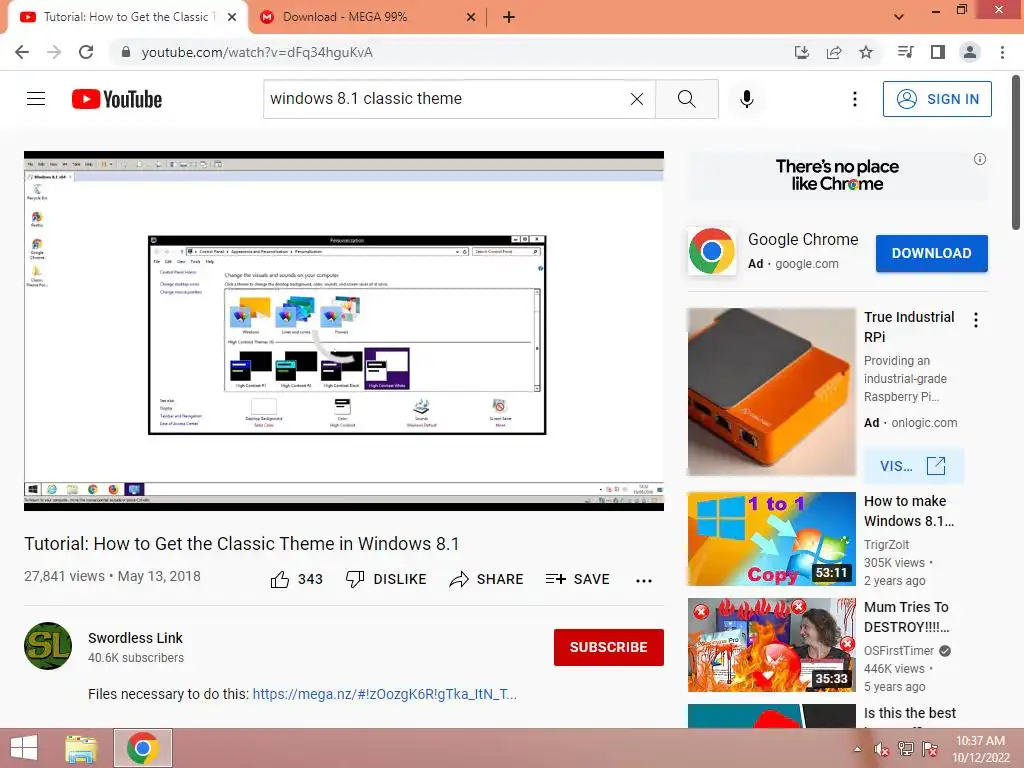The width and height of the screenshot is (1024, 768).
Task: Click the video player area
Action: click(344, 331)
